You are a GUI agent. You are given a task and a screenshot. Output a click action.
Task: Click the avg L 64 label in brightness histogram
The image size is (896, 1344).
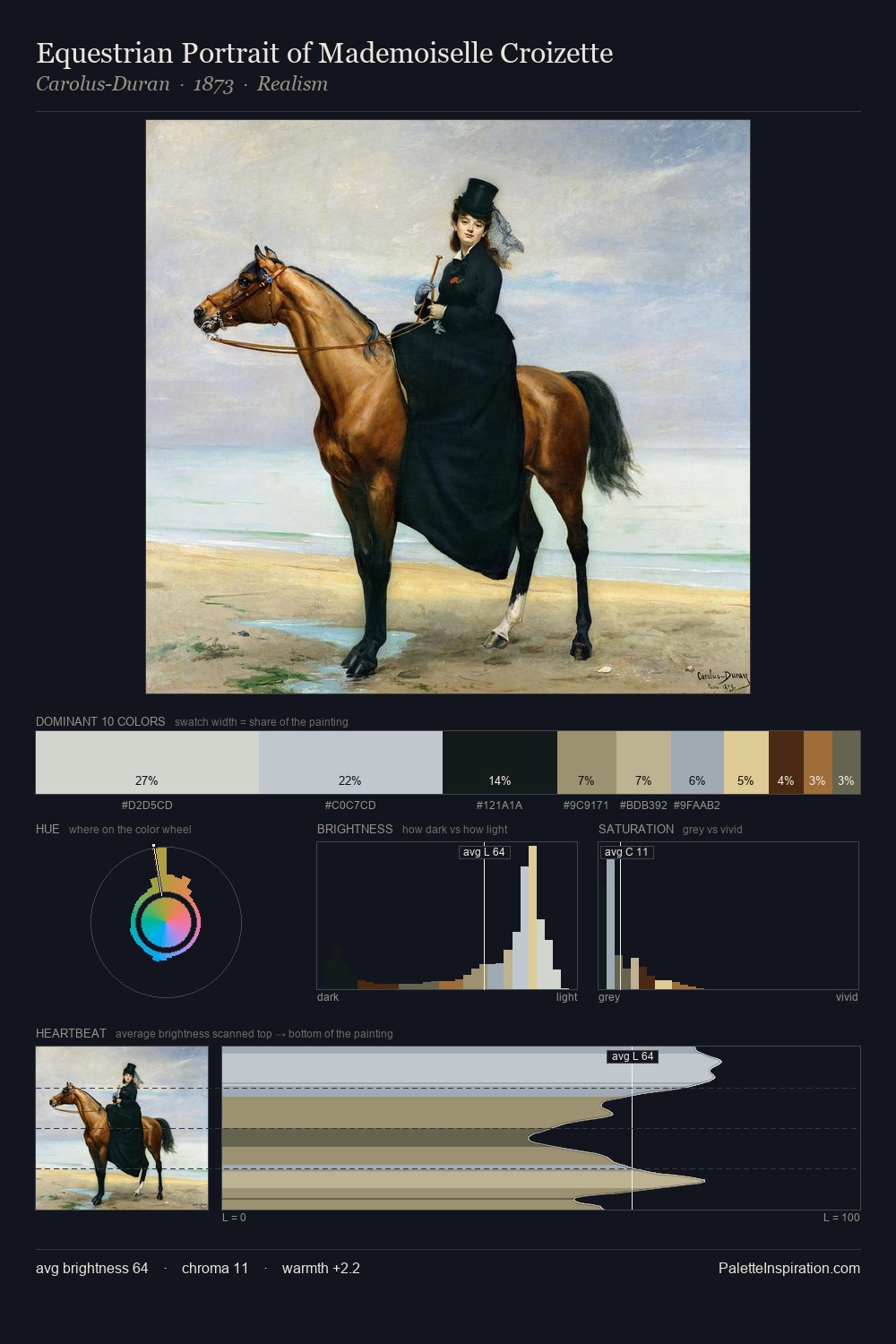click(x=484, y=852)
